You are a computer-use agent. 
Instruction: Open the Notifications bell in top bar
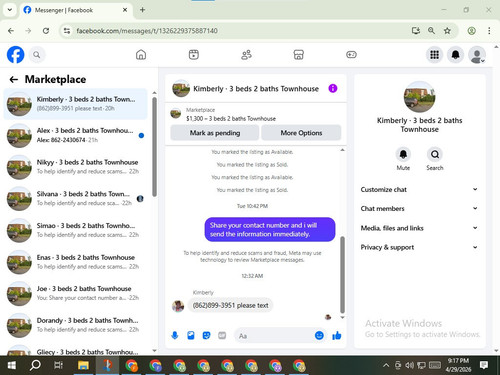[x=455, y=55]
